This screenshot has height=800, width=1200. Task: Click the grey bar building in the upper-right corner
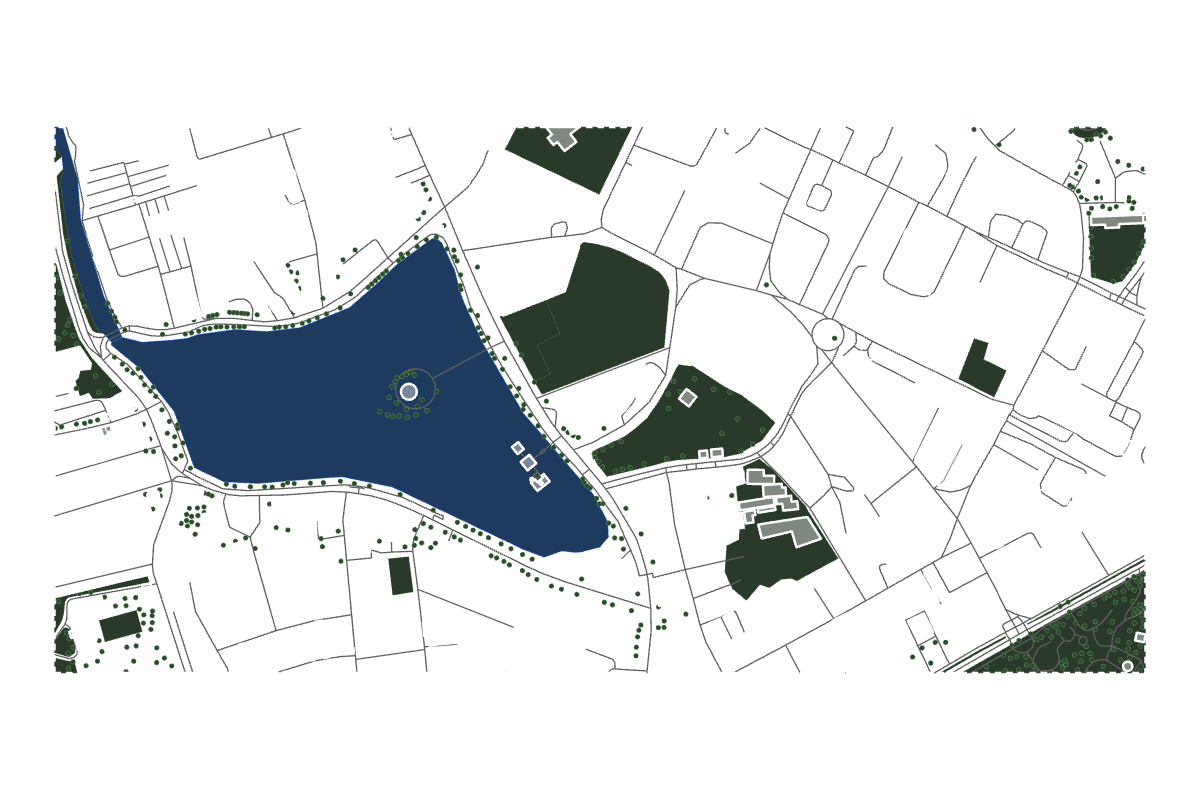click(1116, 221)
